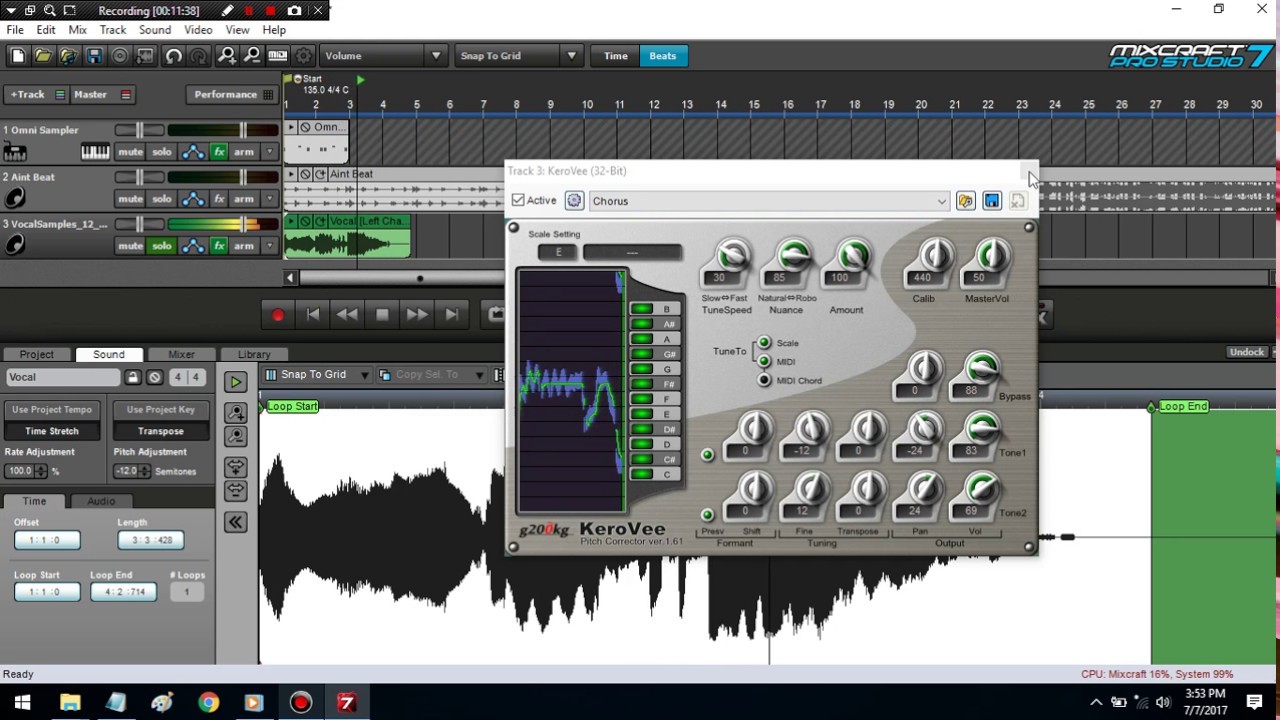Save project using the floppy disk icon
The height and width of the screenshot is (720, 1280).
[x=94, y=56]
